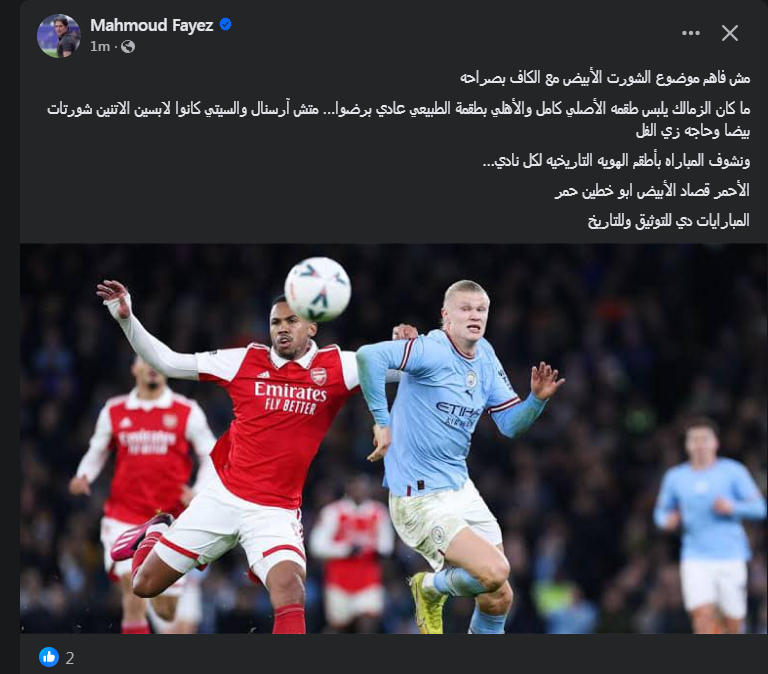768x674 pixels.
Task: Click the blue thumbs-up reaction icon
Action: tap(49, 657)
